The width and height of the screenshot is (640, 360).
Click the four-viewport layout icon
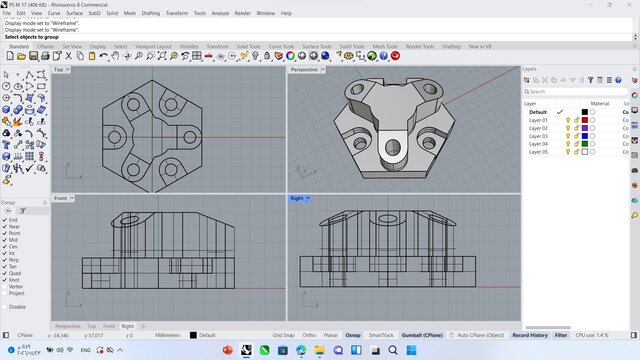pyautogui.click(x=197, y=56)
